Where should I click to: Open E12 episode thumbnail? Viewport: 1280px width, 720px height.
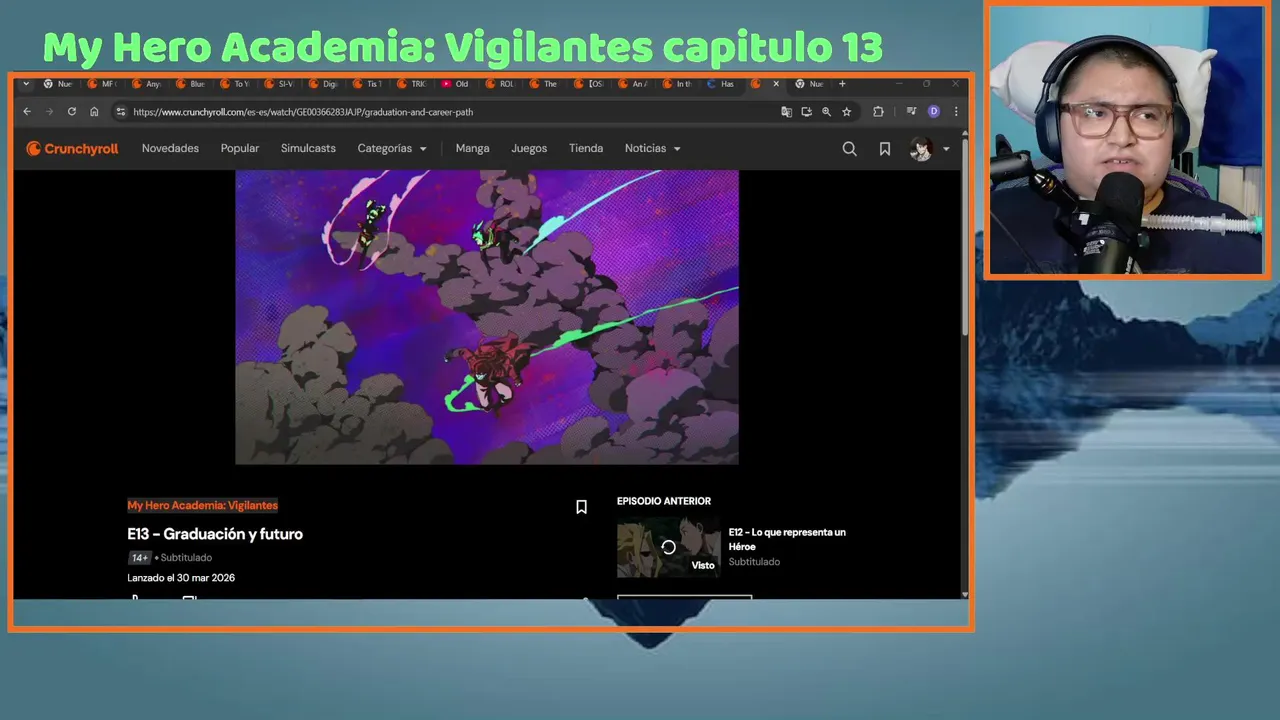[668, 547]
